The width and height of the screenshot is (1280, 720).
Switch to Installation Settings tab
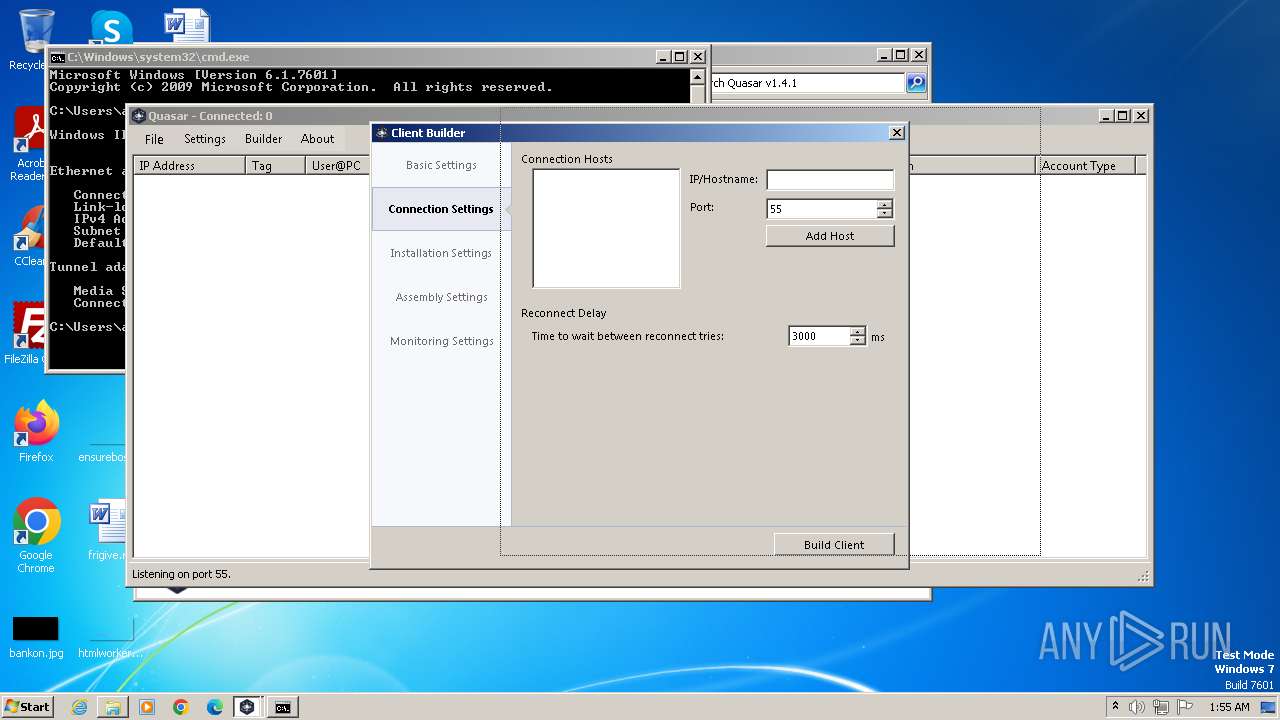tap(441, 253)
